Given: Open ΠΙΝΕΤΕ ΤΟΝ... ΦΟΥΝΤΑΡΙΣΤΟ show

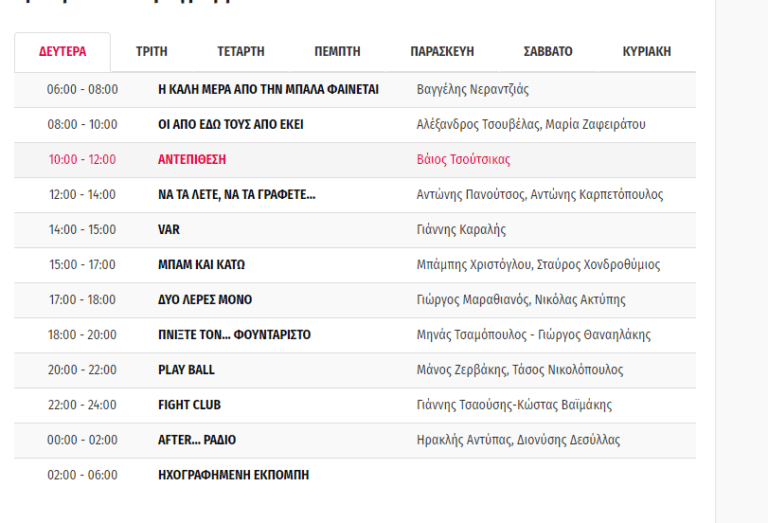Looking at the screenshot, I should pyautogui.click(x=234, y=335).
